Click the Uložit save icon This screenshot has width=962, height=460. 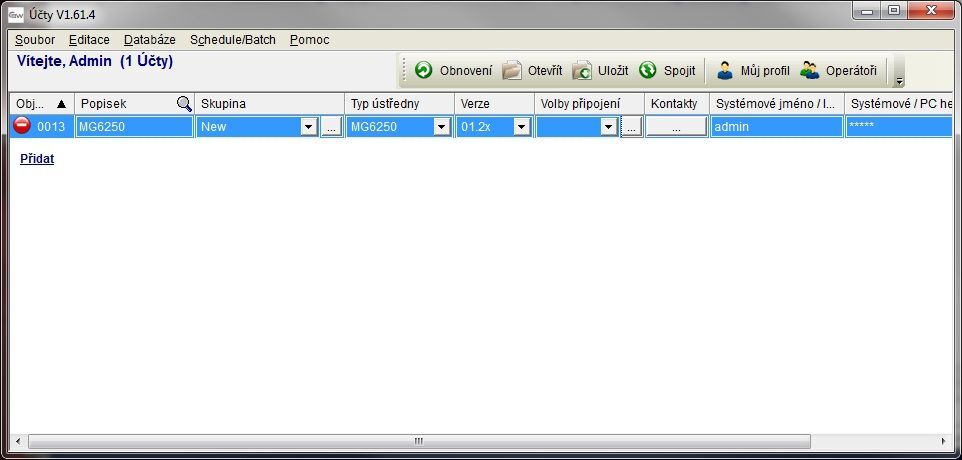pyautogui.click(x=582, y=70)
